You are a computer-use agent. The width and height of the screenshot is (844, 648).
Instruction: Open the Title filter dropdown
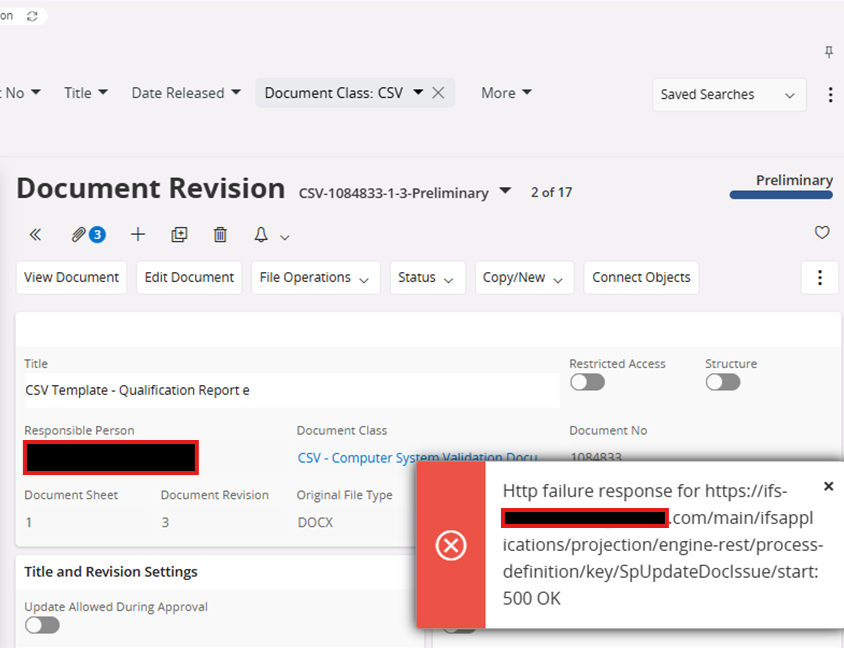pyautogui.click(x=86, y=93)
